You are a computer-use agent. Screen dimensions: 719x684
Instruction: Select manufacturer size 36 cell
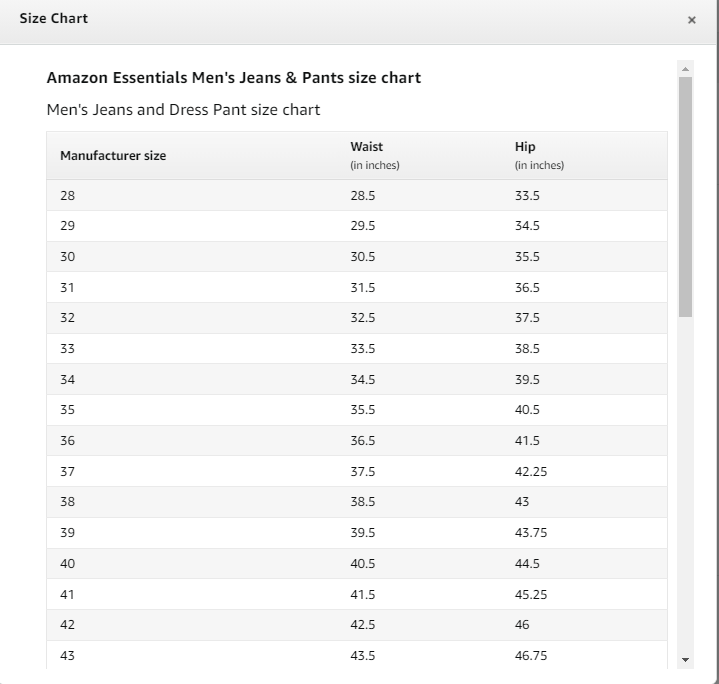tap(67, 441)
